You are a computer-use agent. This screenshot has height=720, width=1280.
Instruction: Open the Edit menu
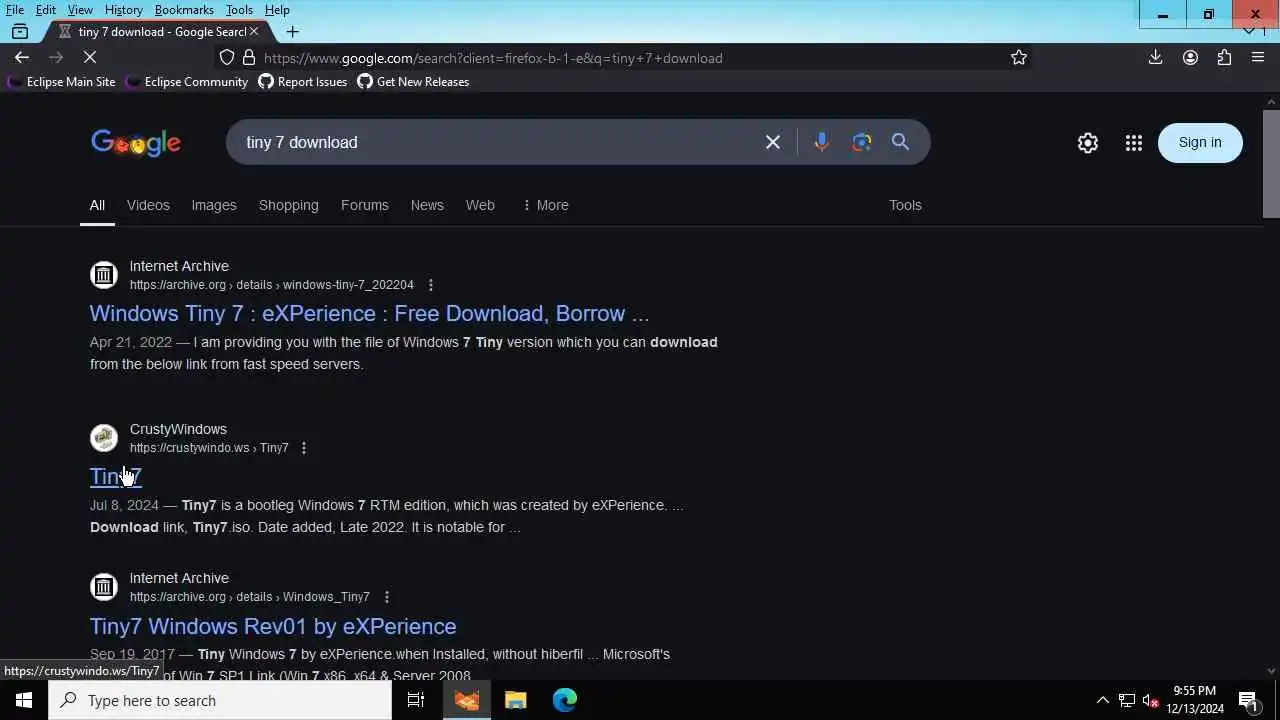click(46, 10)
